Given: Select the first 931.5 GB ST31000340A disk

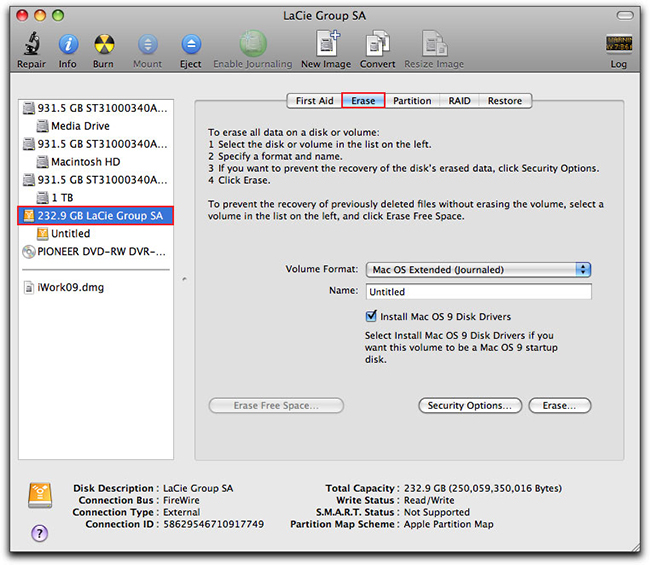Looking at the screenshot, I should pos(96,108).
